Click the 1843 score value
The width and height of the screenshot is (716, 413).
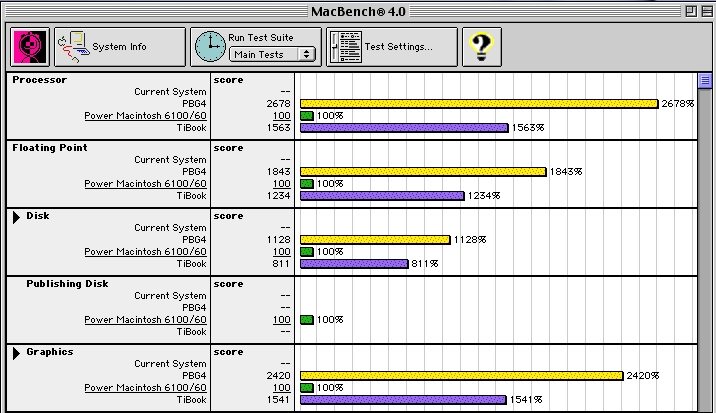pyautogui.click(x=279, y=172)
